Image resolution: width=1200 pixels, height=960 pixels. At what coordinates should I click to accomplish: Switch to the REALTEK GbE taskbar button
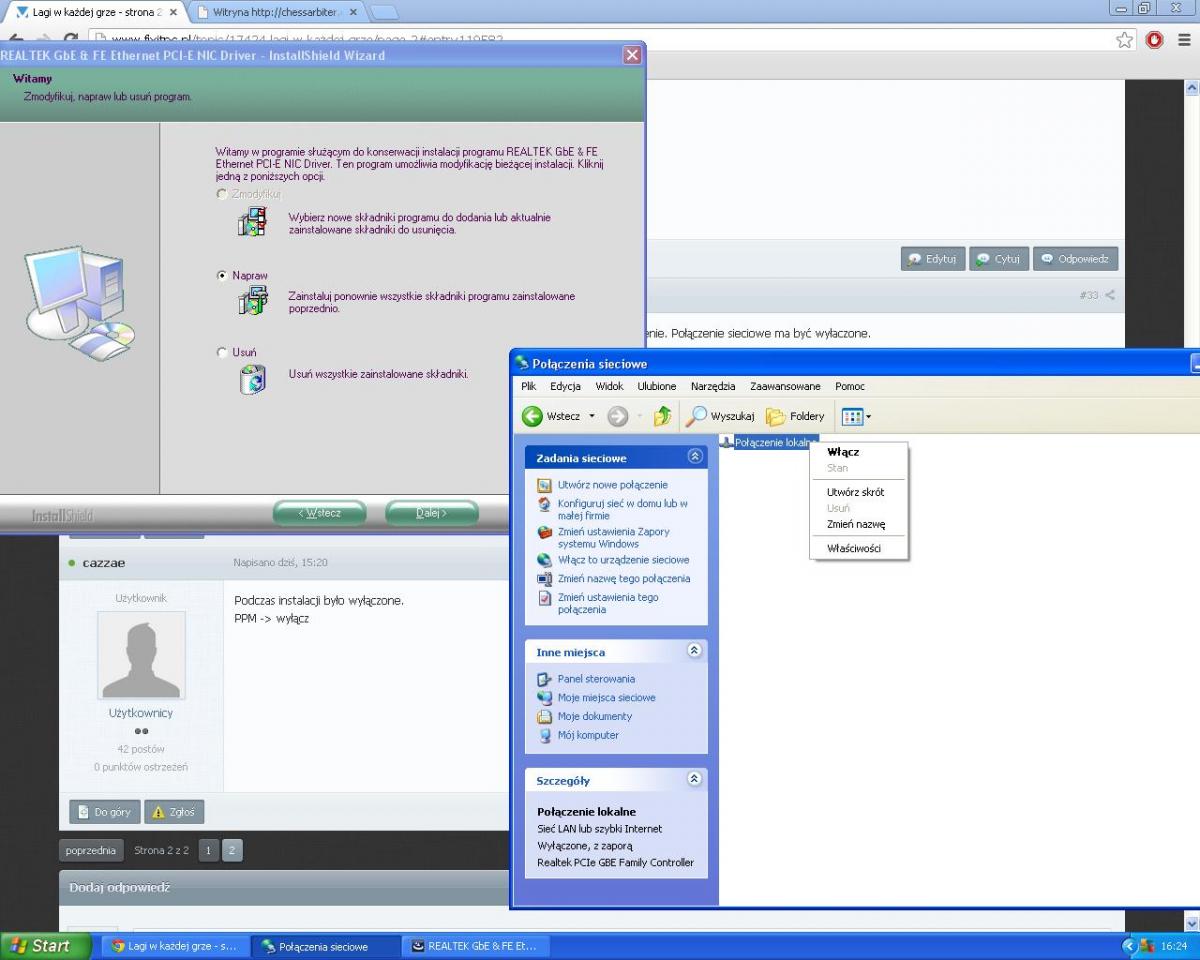474,946
